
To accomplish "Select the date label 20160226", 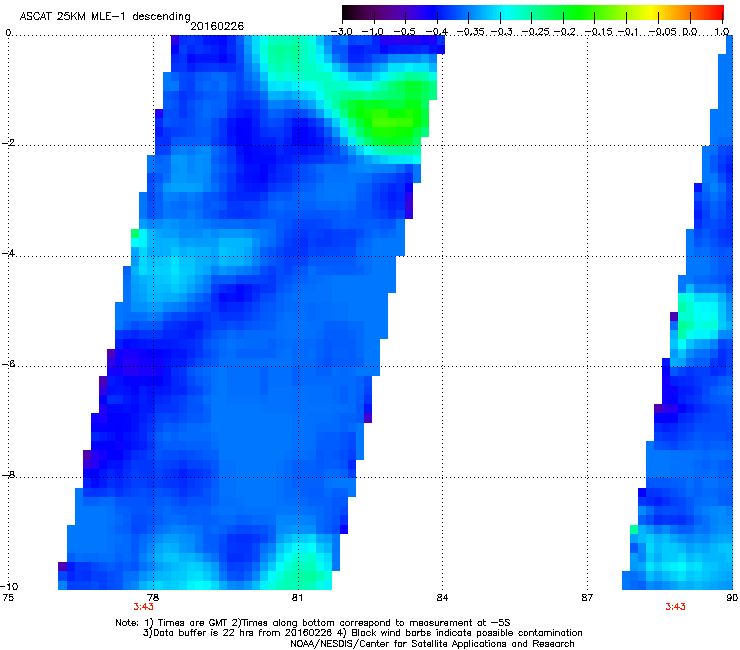I will [217, 26].
